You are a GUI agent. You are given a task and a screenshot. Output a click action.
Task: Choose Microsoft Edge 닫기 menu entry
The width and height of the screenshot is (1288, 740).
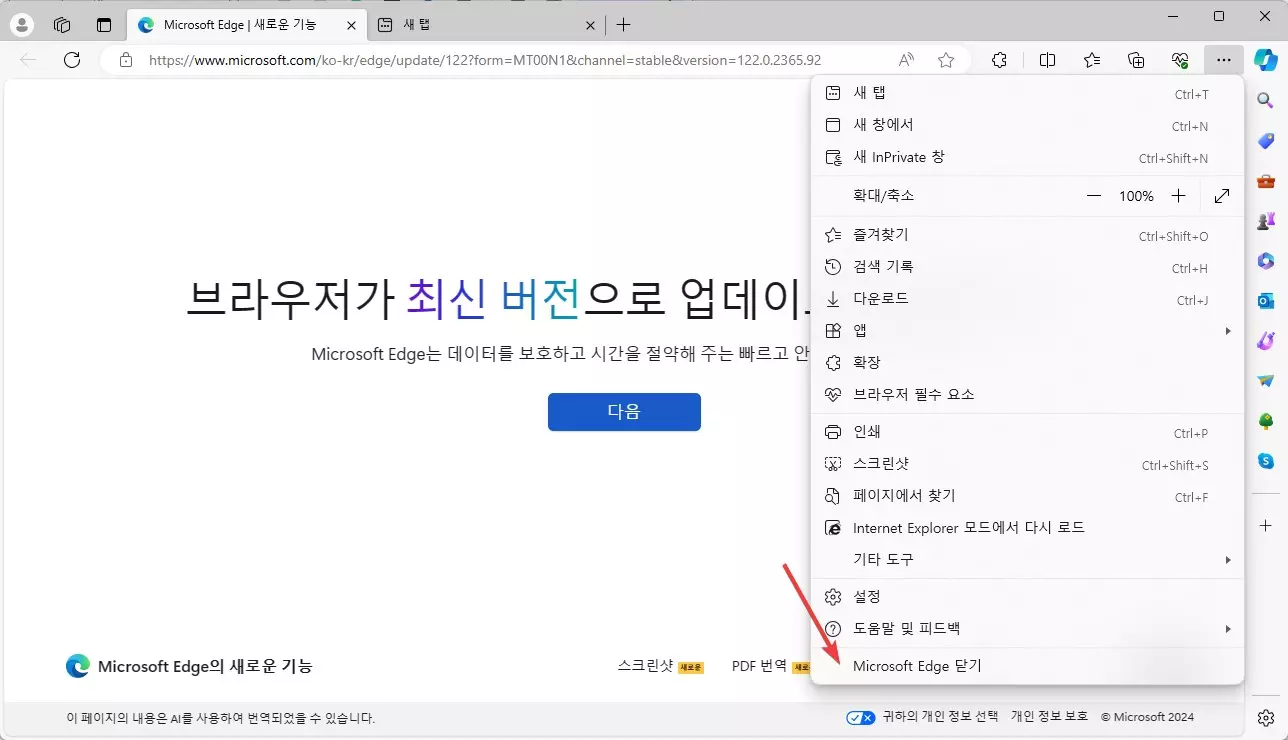[x=1028, y=666]
